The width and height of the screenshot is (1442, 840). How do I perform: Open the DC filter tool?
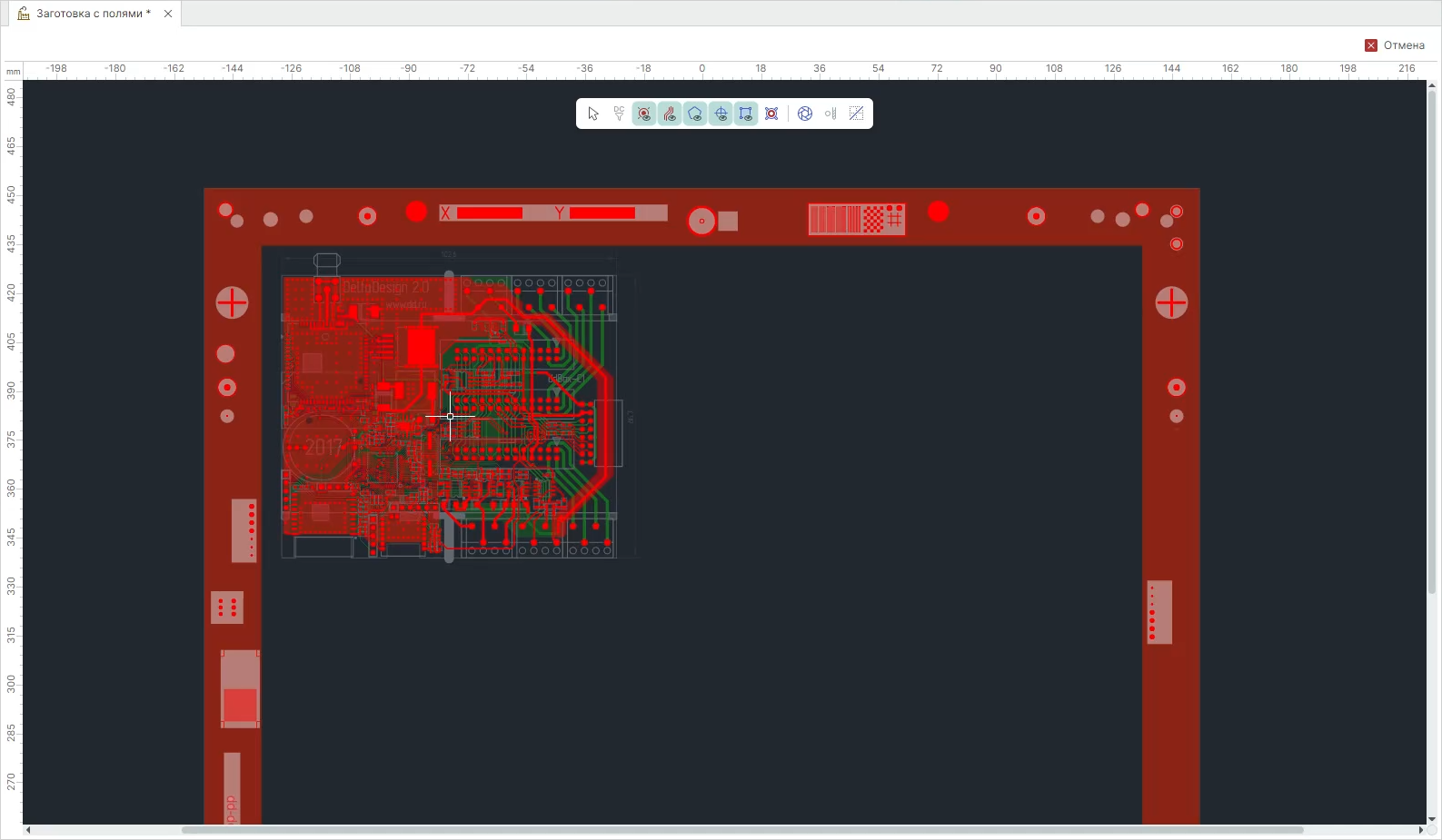(x=619, y=114)
